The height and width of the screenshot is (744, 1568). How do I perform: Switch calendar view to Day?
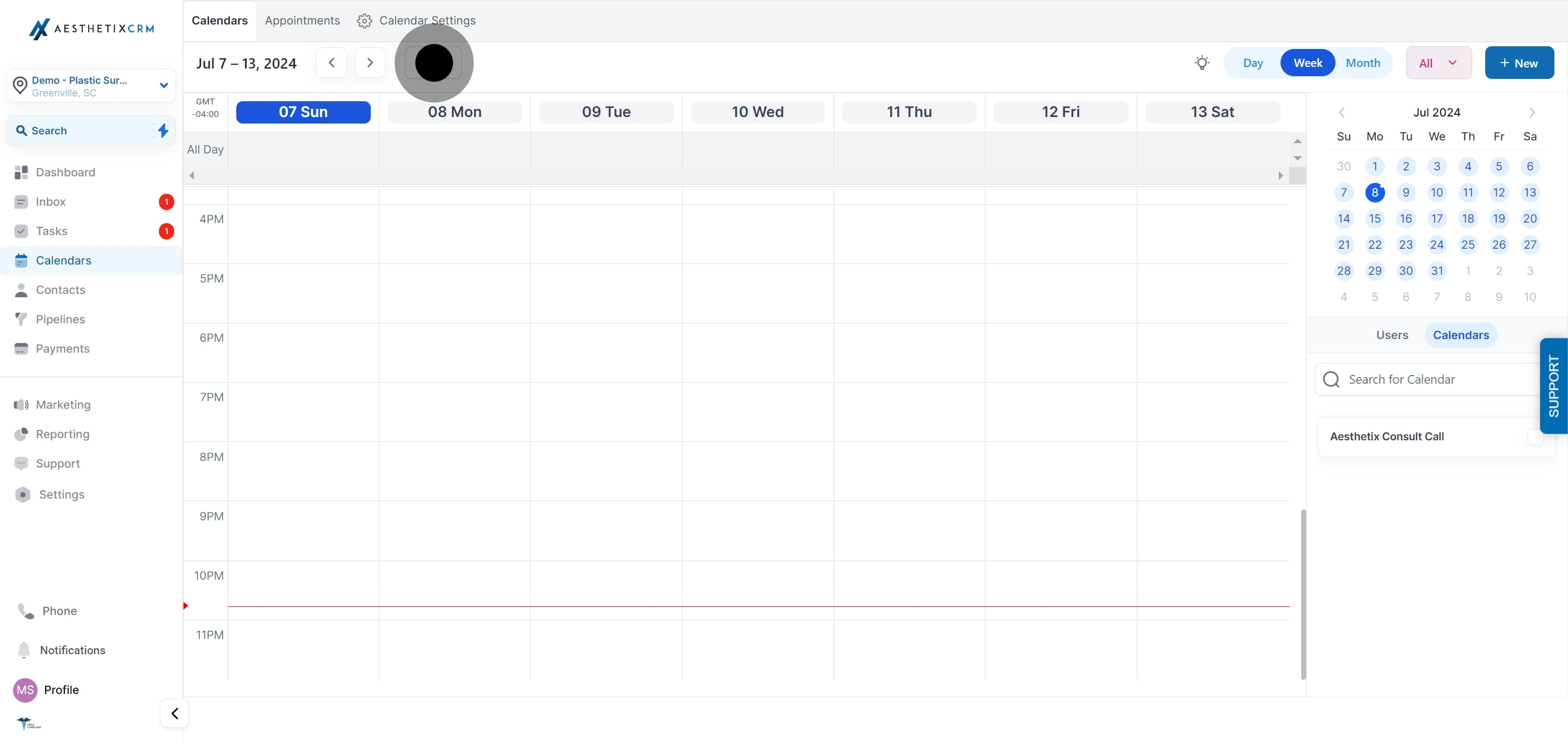1253,63
